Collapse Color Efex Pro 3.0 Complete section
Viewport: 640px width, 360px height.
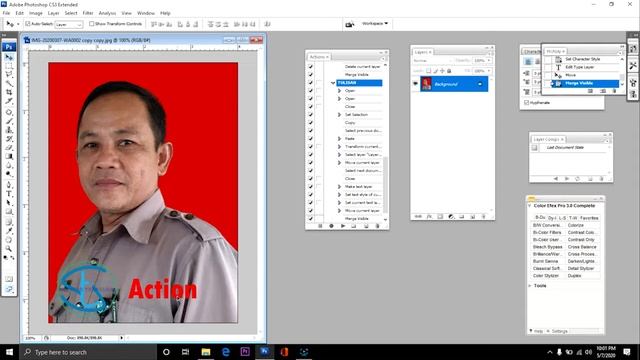click(x=530, y=206)
